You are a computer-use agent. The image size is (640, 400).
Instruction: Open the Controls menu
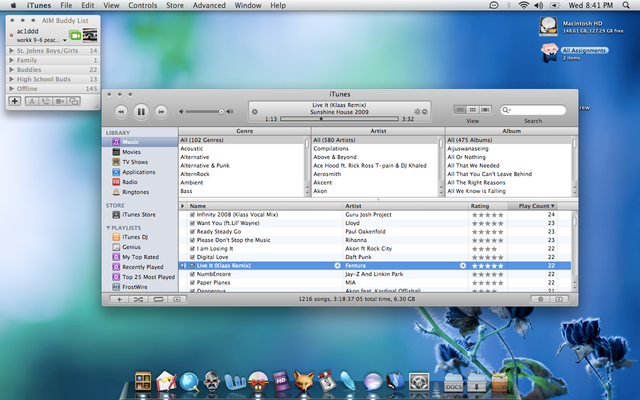pyautogui.click(x=143, y=6)
